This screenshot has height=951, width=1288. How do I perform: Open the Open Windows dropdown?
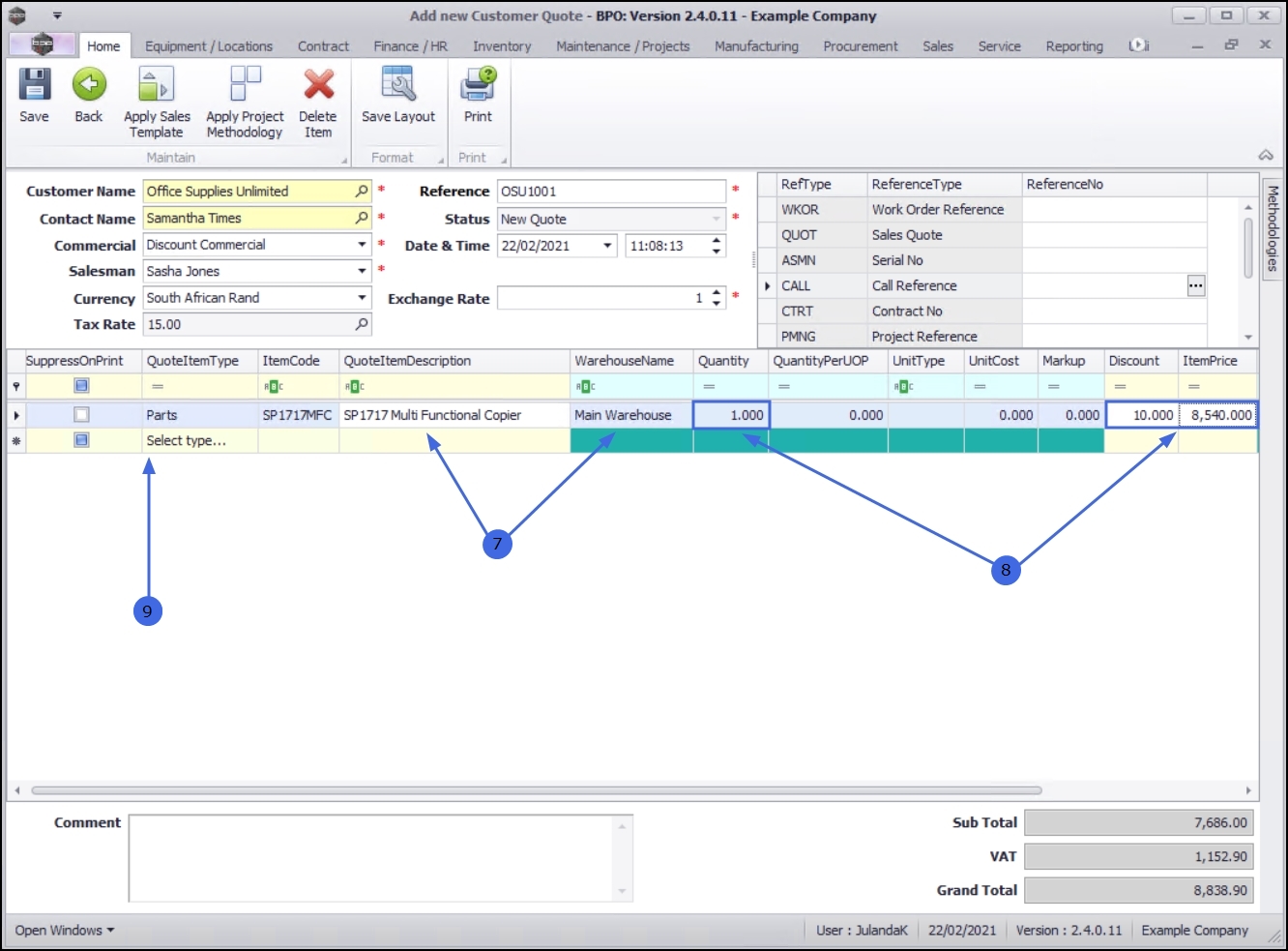(x=65, y=931)
